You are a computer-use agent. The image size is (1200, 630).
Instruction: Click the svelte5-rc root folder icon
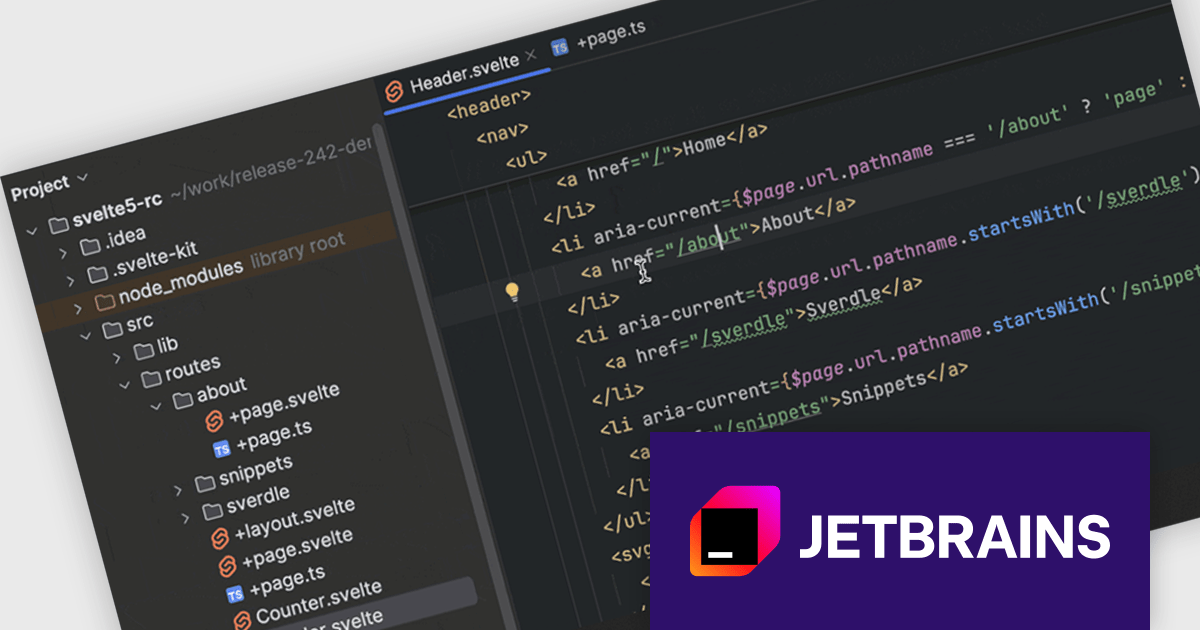59,225
